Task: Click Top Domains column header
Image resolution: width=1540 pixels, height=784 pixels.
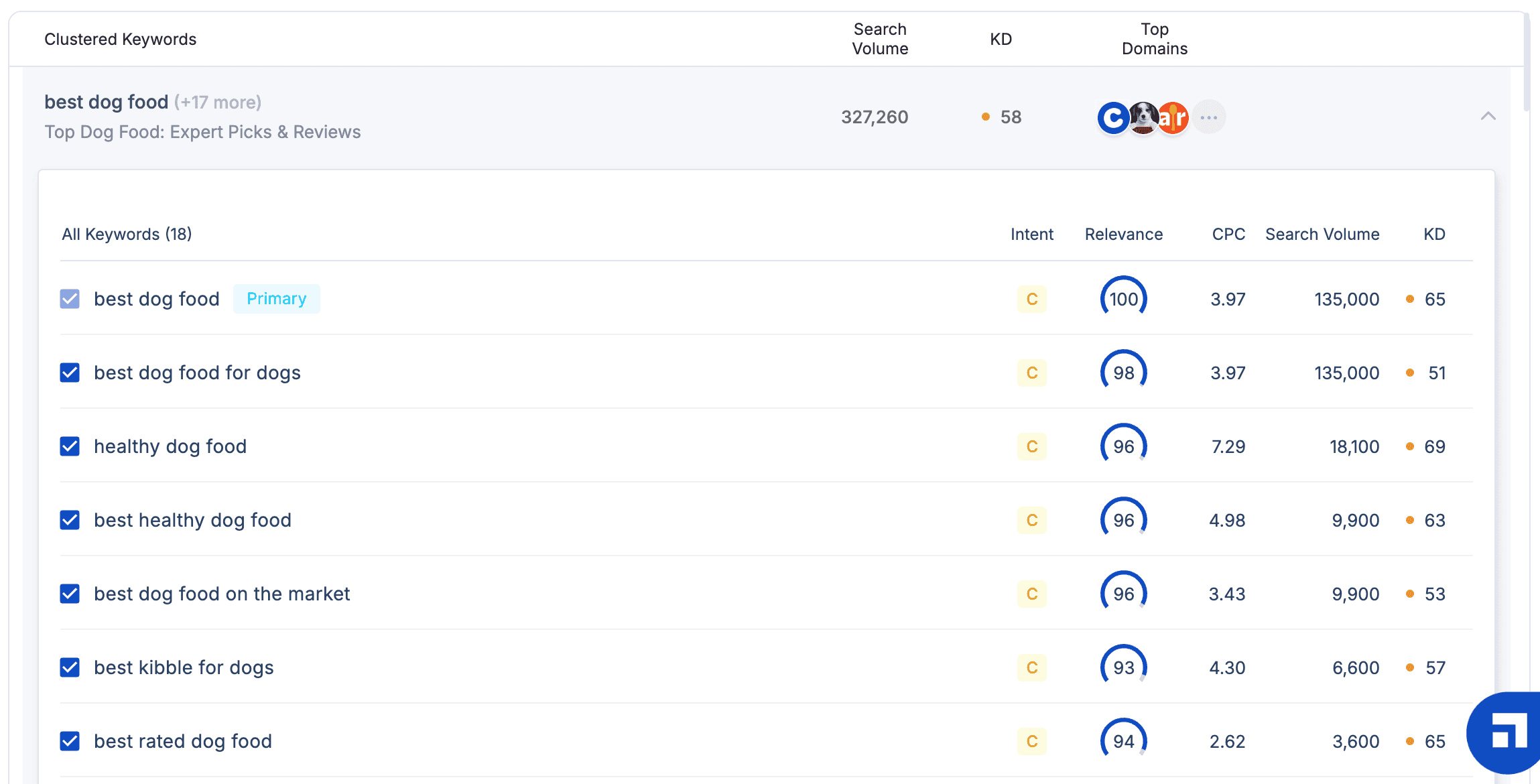Action: (x=1155, y=39)
